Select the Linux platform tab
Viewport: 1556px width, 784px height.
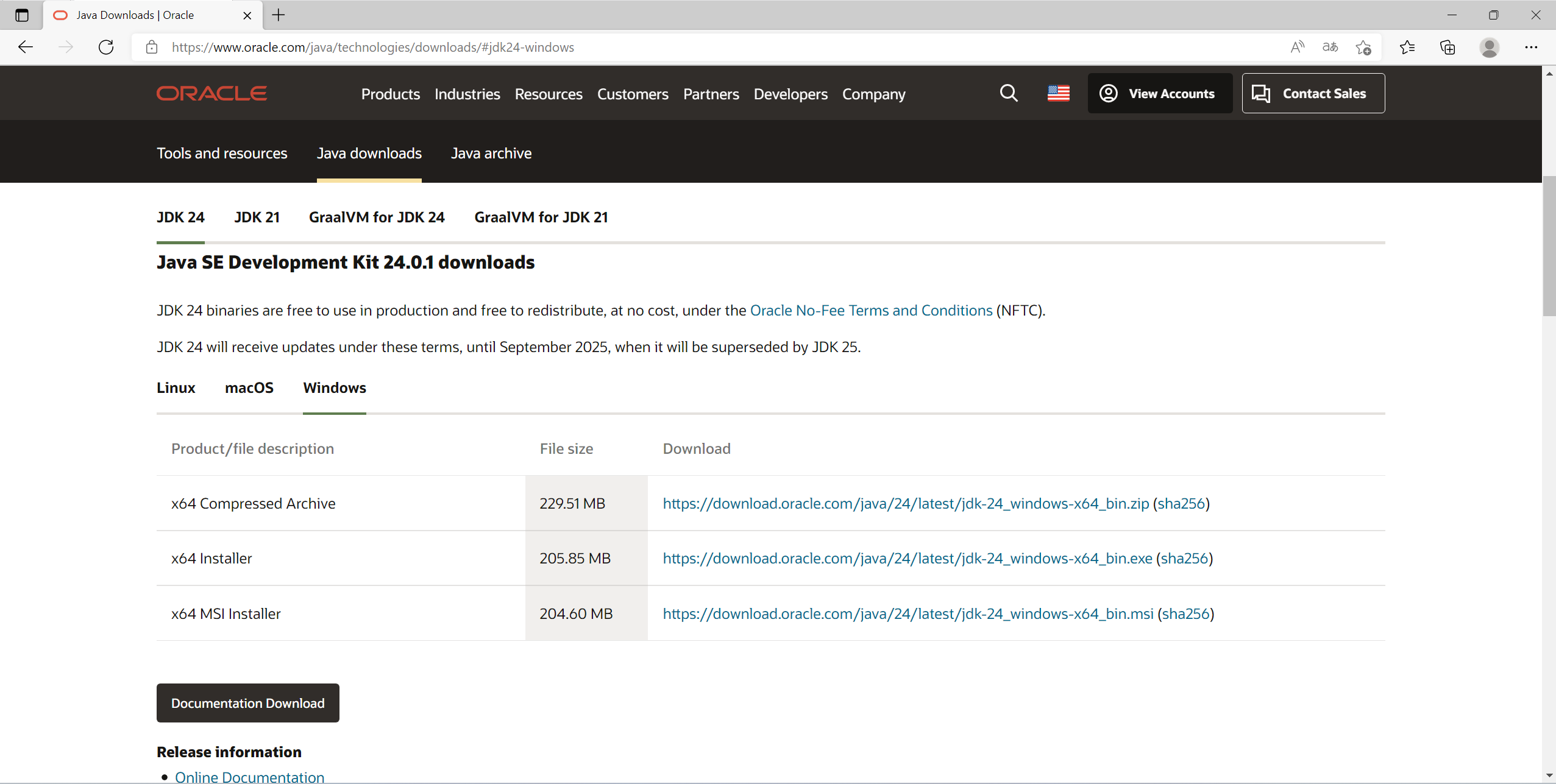176,388
